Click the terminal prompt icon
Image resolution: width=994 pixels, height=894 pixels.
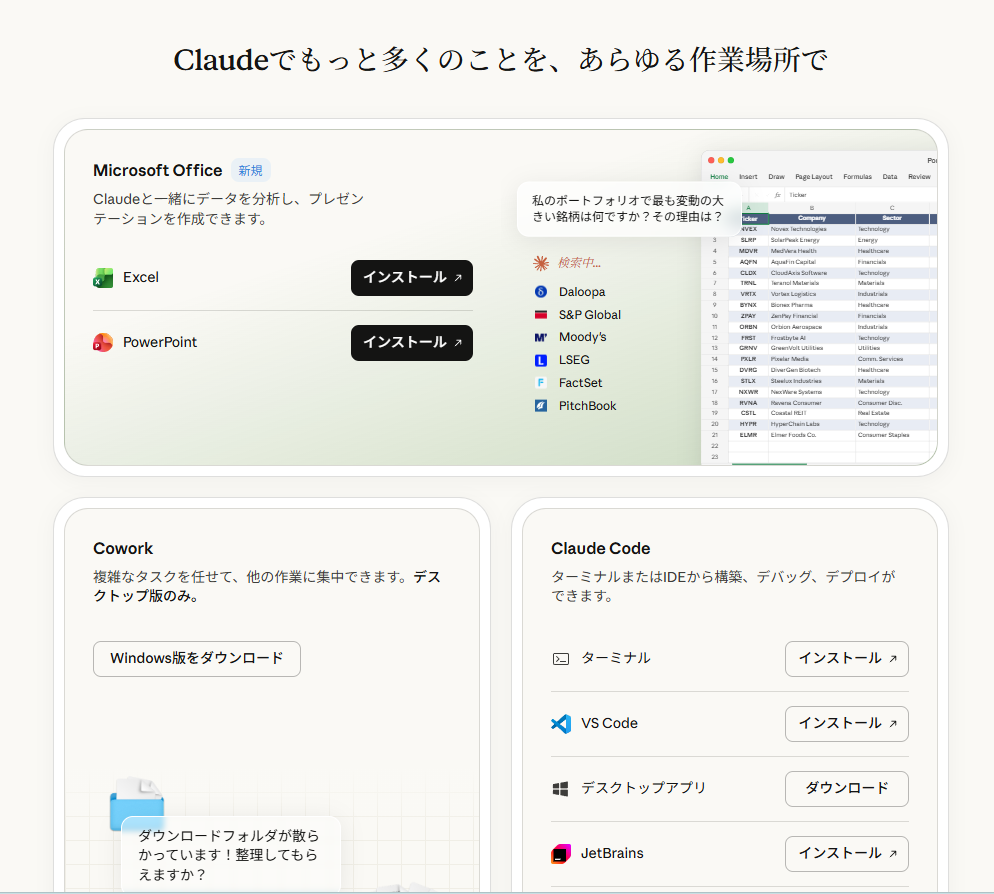tap(561, 659)
